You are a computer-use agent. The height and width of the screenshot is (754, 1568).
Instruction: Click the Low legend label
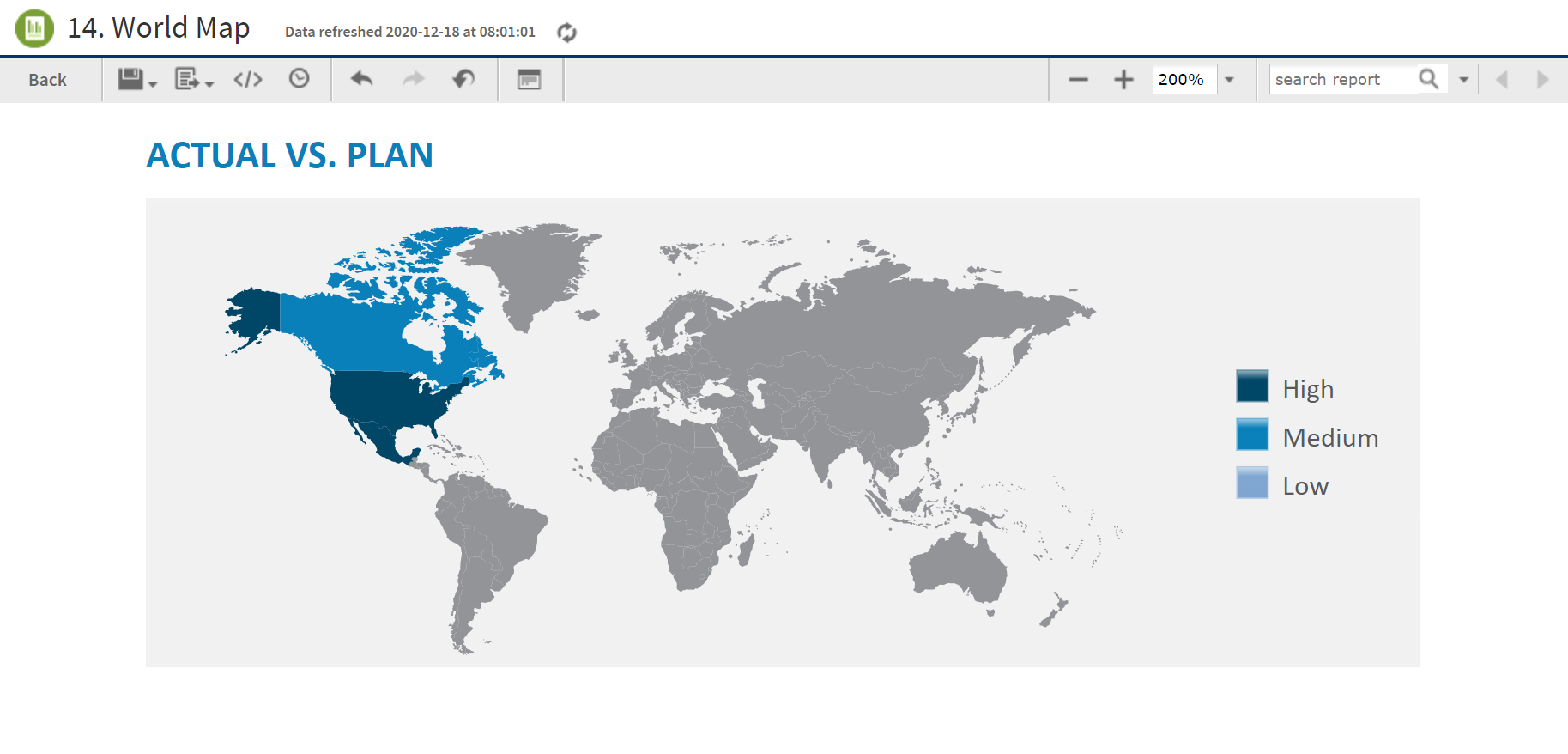(x=1305, y=486)
